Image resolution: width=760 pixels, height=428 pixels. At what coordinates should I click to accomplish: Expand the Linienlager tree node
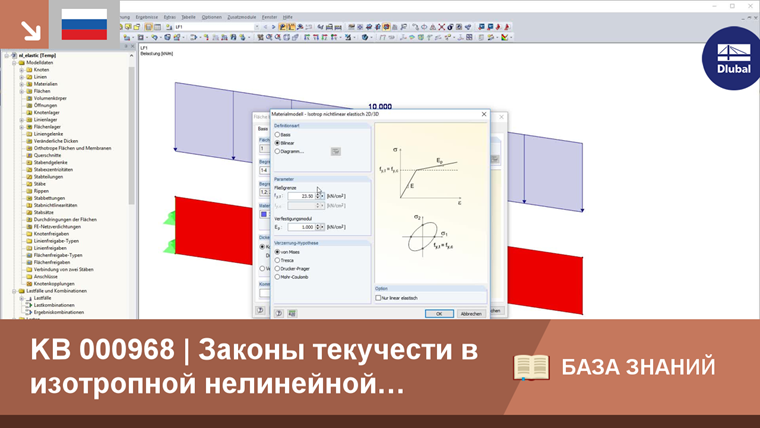(21, 120)
